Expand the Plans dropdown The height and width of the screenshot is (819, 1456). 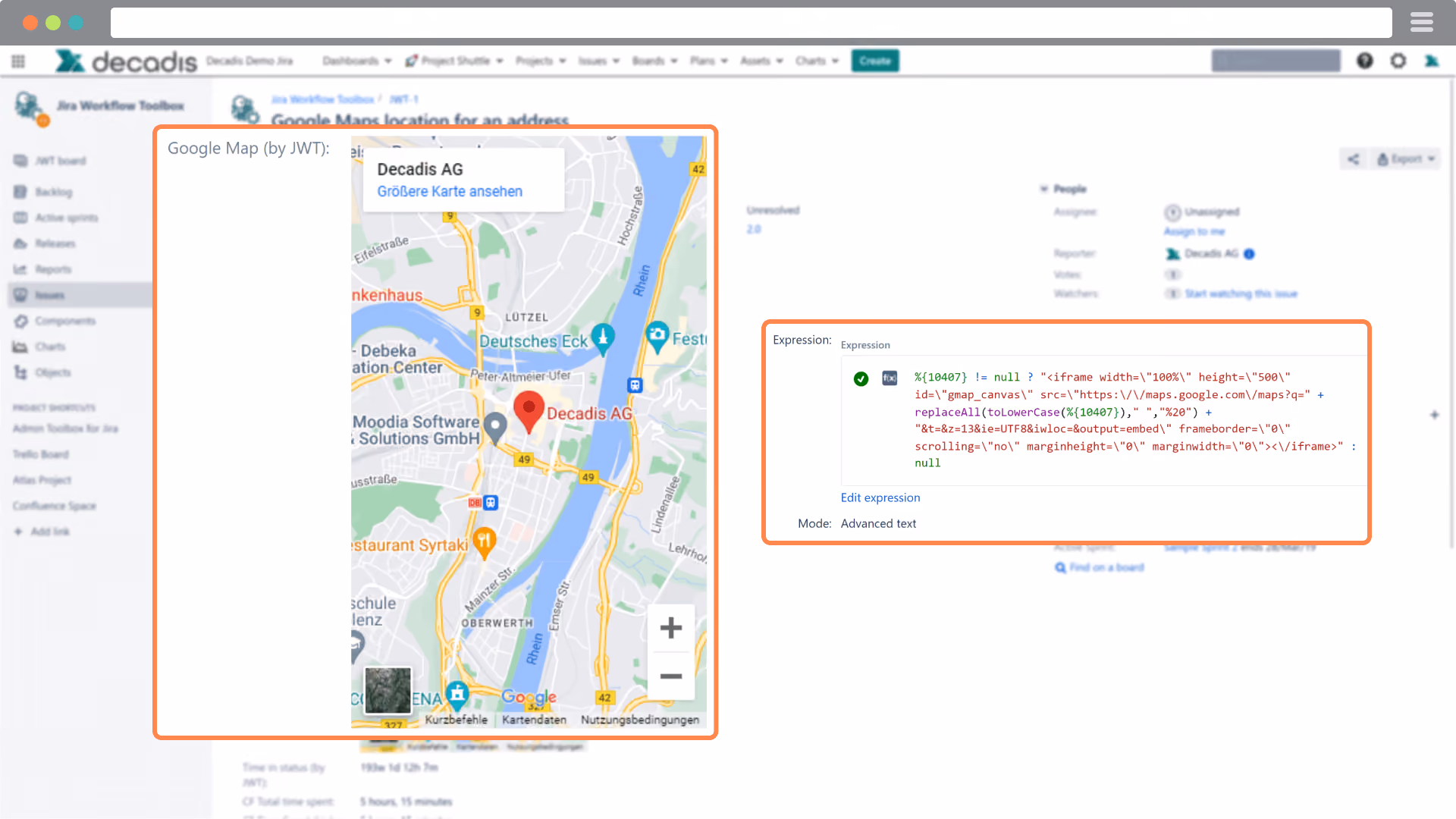[709, 61]
